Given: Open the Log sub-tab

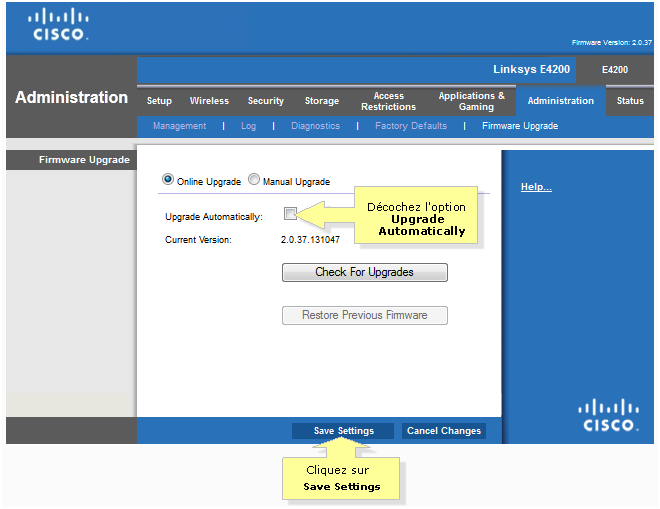Looking at the screenshot, I should [x=248, y=126].
